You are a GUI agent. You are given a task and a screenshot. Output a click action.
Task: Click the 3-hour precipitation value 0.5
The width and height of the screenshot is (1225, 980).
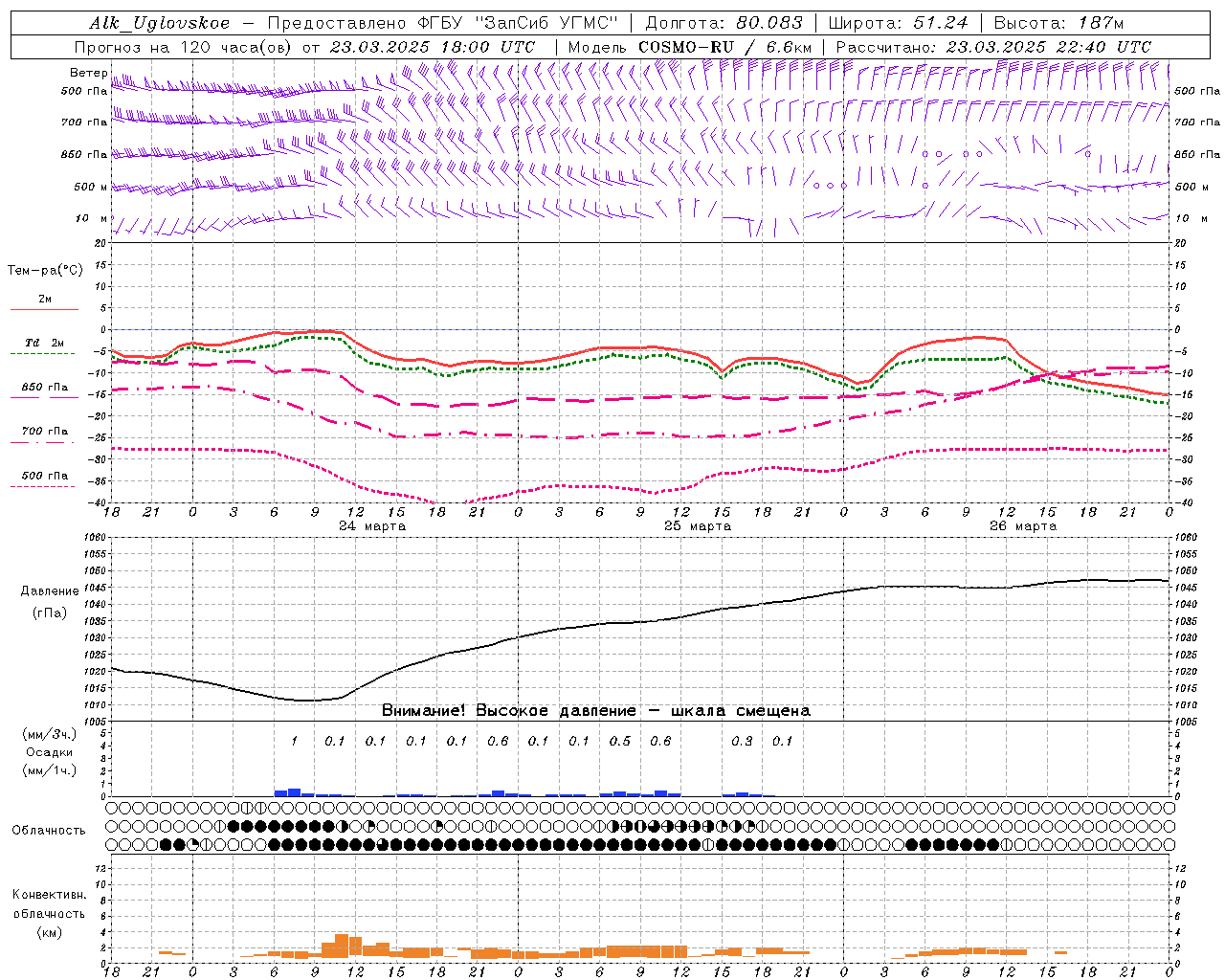point(620,741)
